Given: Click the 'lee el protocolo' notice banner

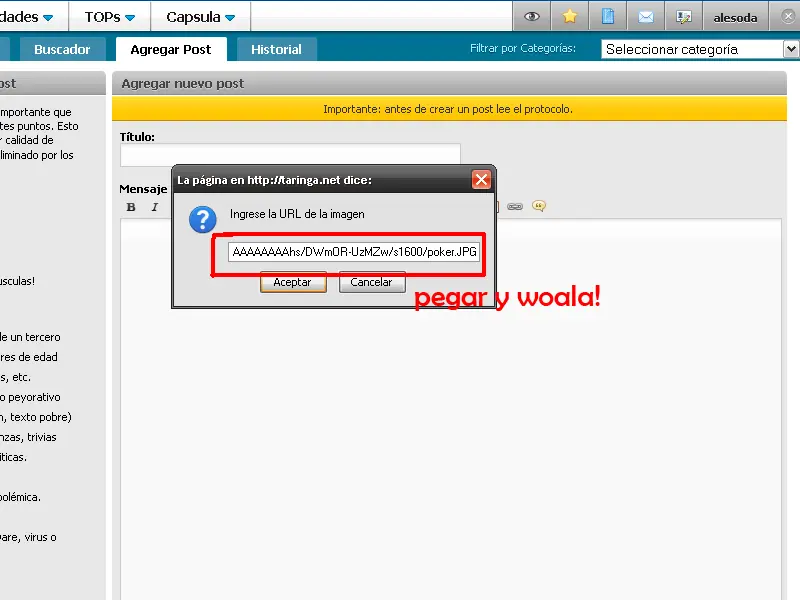Looking at the screenshot, I should point(448,109).
